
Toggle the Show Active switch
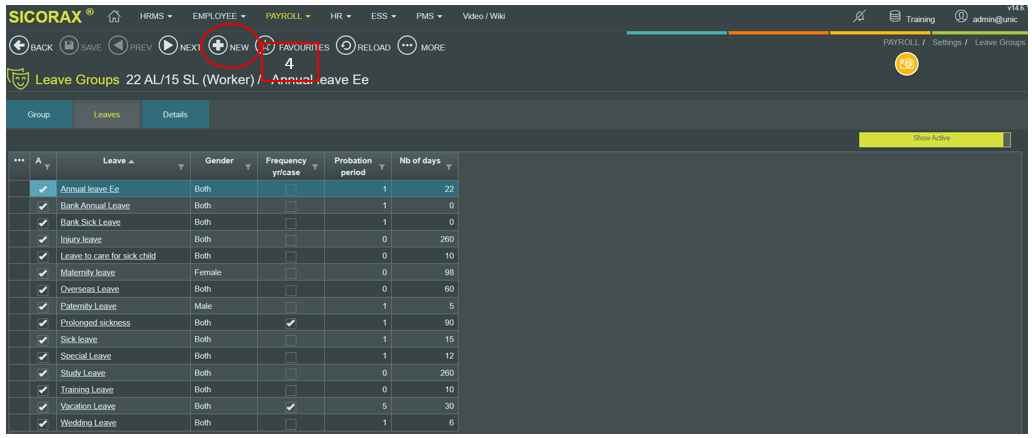click(935, 139)
